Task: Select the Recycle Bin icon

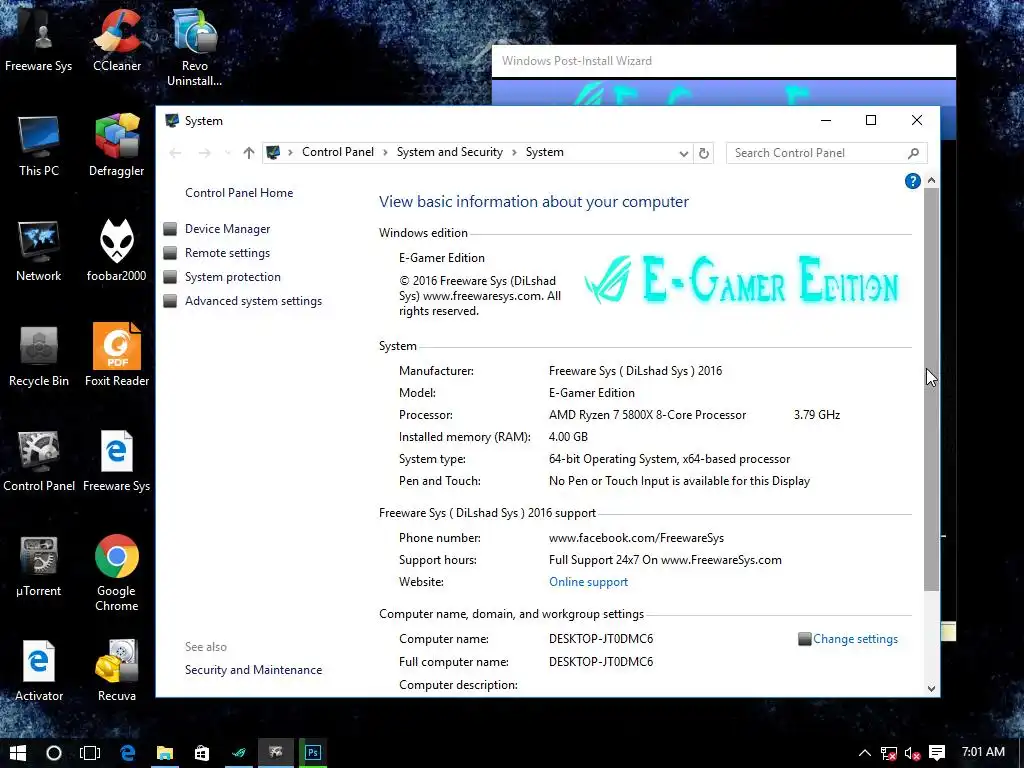Action: 39,357
